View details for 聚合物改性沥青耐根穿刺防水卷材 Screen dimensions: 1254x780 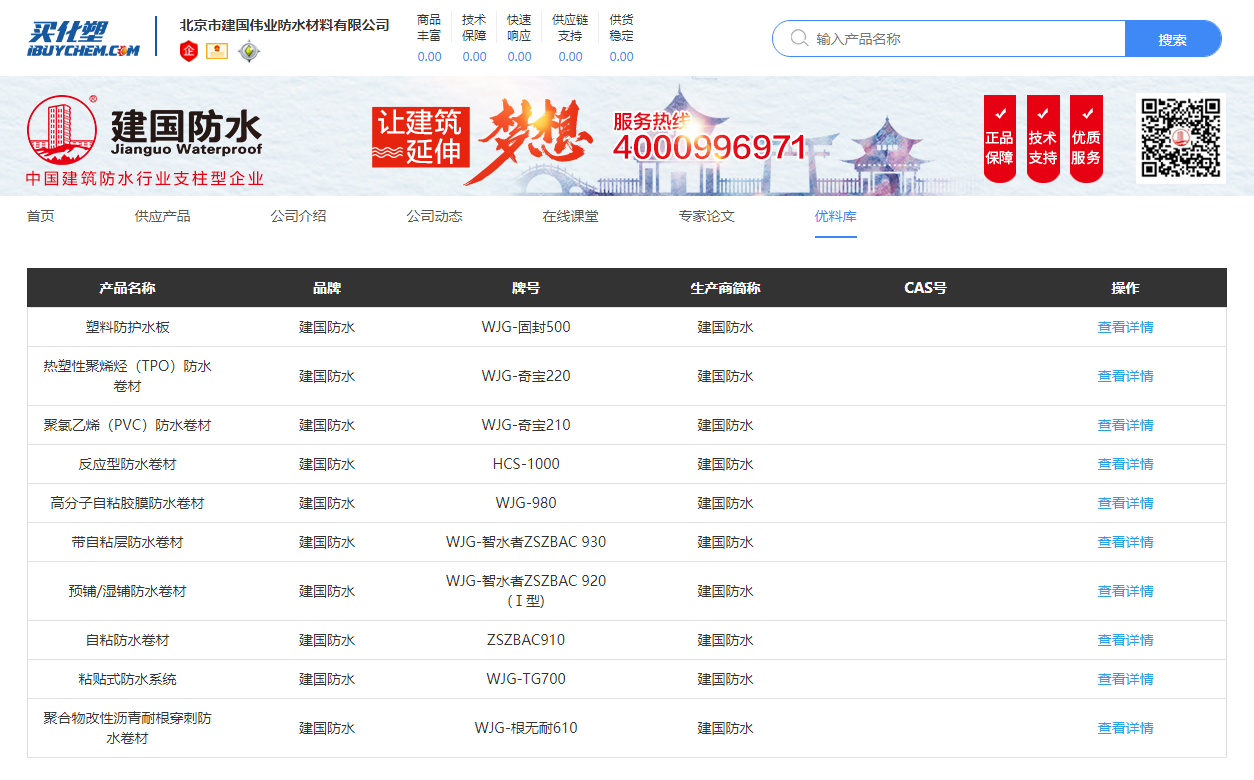1125,728
